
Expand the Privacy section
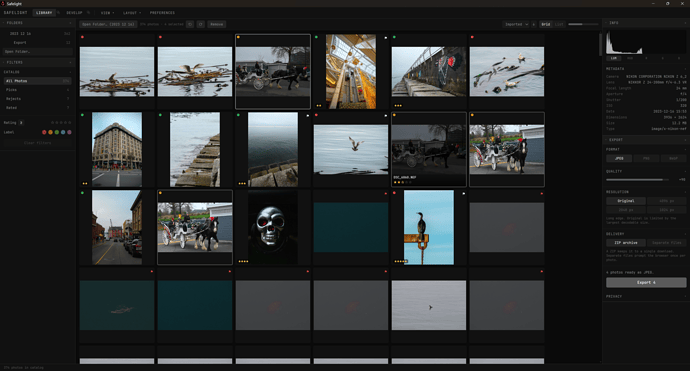[x=646, y=296]
